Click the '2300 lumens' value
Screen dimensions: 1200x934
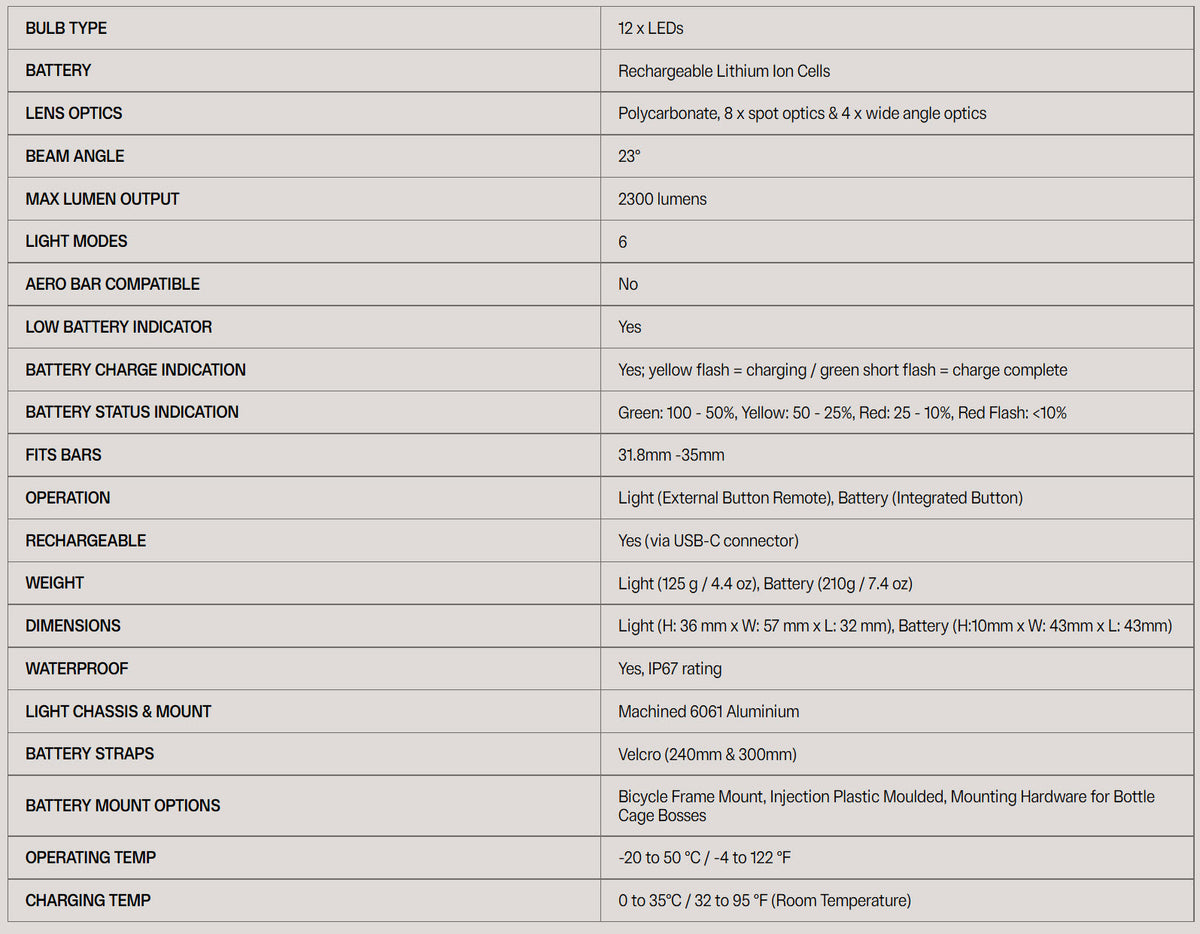(x=662, y=199)
